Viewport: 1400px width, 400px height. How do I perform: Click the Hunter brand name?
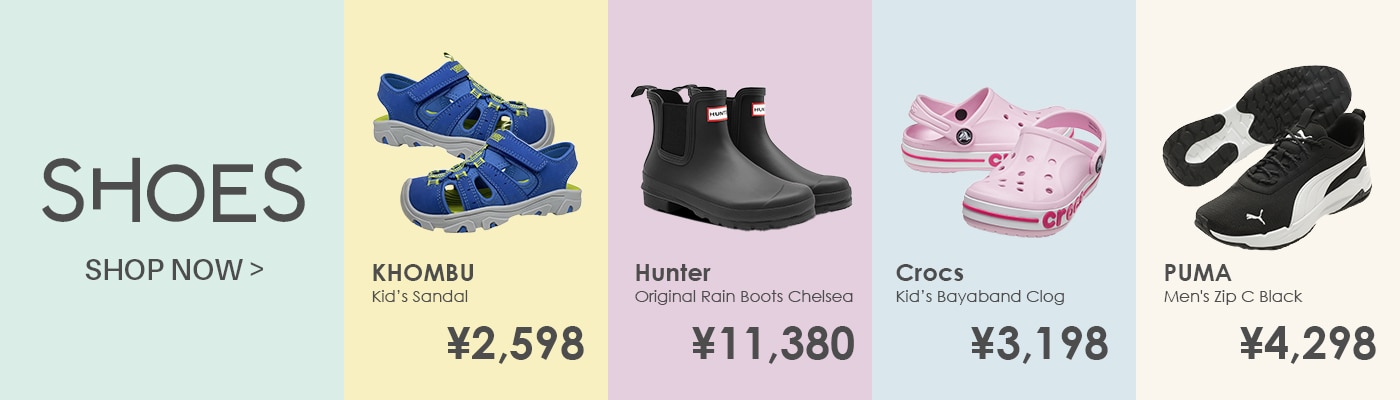(x=673, y=273)
